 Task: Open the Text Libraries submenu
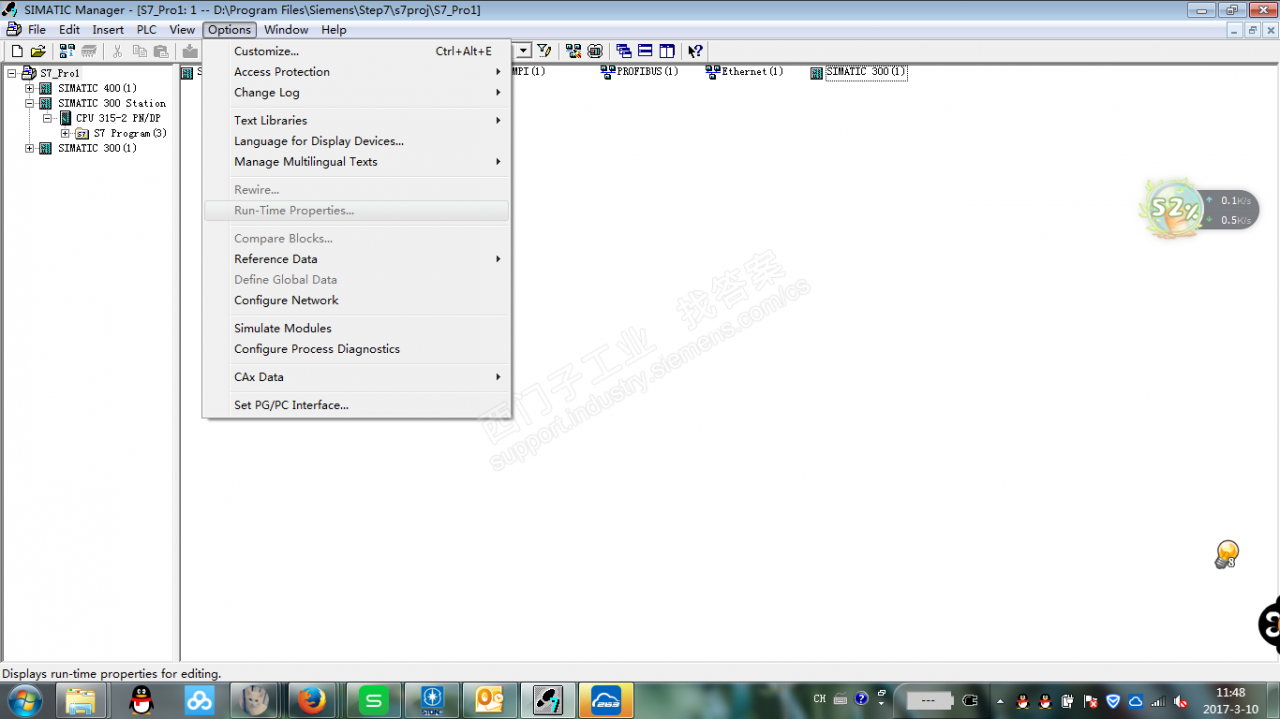pyautogui.click(x=356, y=120)
